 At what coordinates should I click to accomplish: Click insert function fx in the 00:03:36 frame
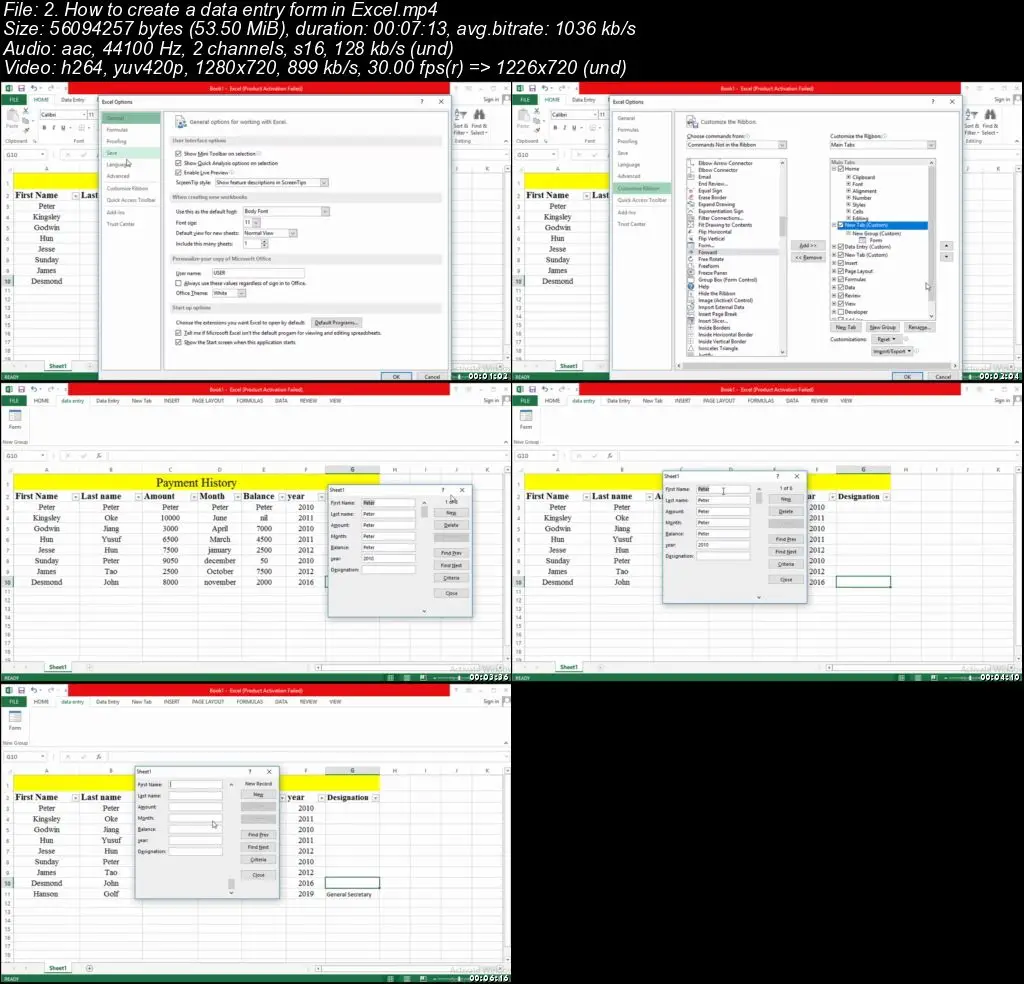click(x=99, y=456)
